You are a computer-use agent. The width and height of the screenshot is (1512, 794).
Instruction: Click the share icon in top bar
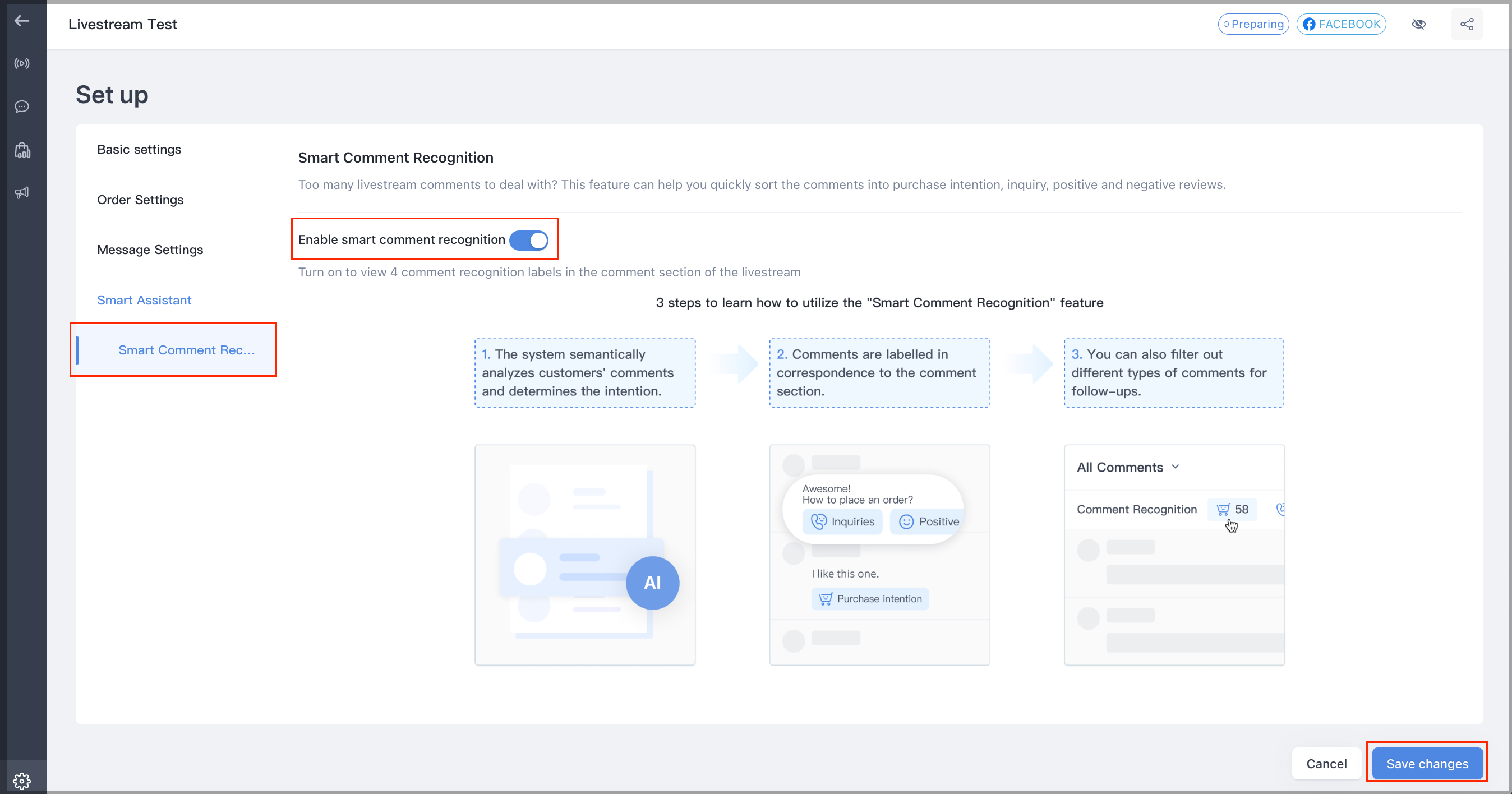1466,24
